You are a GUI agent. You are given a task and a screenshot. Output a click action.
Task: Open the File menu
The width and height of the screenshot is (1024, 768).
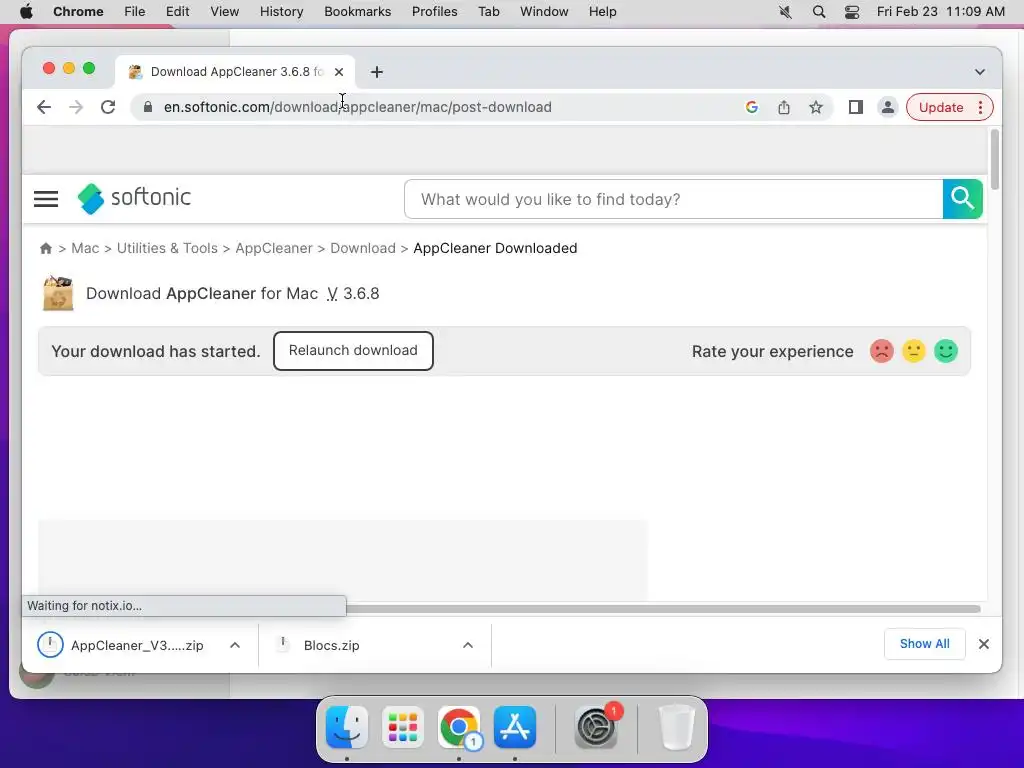(x=135, y=12)
